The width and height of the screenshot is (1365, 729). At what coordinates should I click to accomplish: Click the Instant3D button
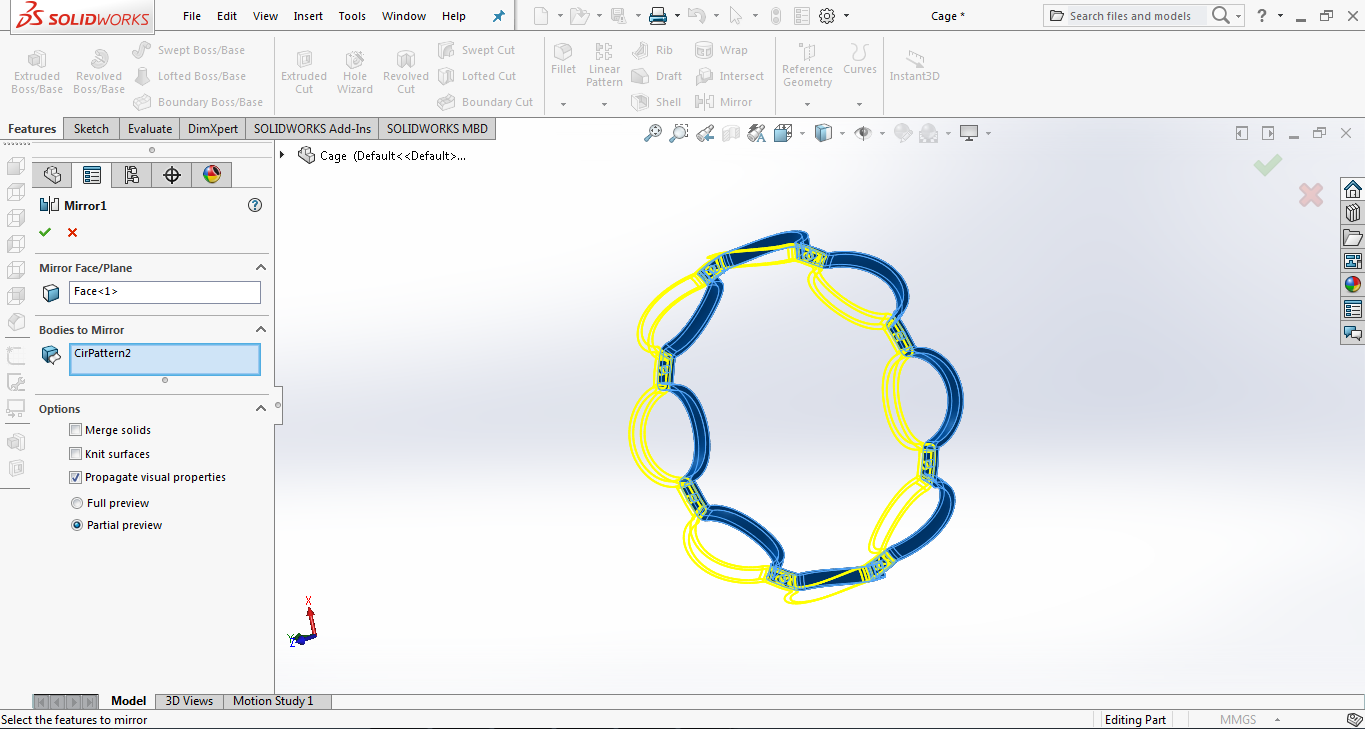[914, 65]
